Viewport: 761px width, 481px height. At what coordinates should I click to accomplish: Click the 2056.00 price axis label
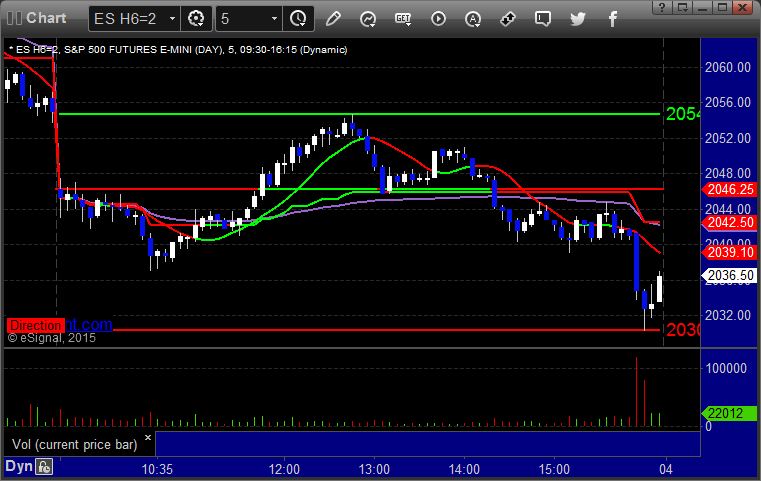coord(728,102)
